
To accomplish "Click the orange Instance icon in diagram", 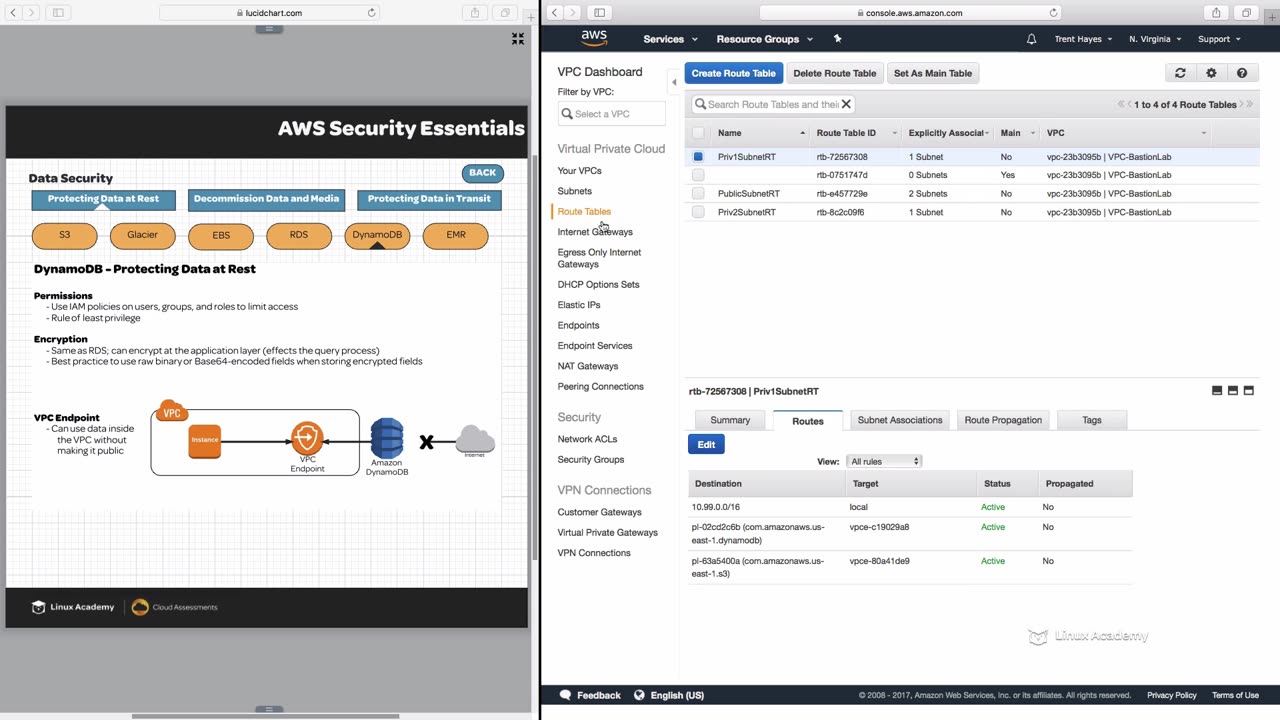I will click(x=204, y=440).
